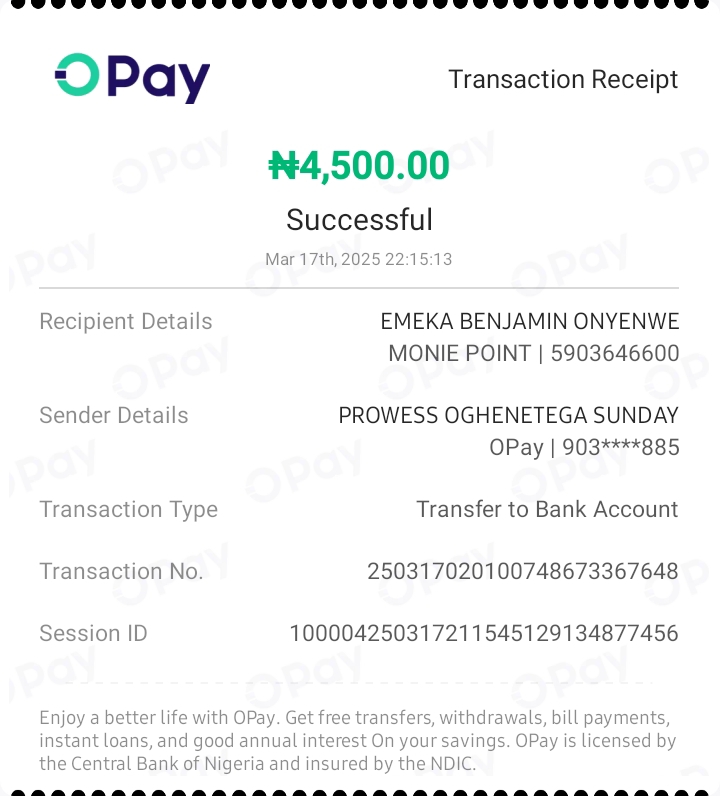Viewport: 720px width, 796px height.
Task: Click the green OPay logo circle icon
Action: click(x=77, y=75)
